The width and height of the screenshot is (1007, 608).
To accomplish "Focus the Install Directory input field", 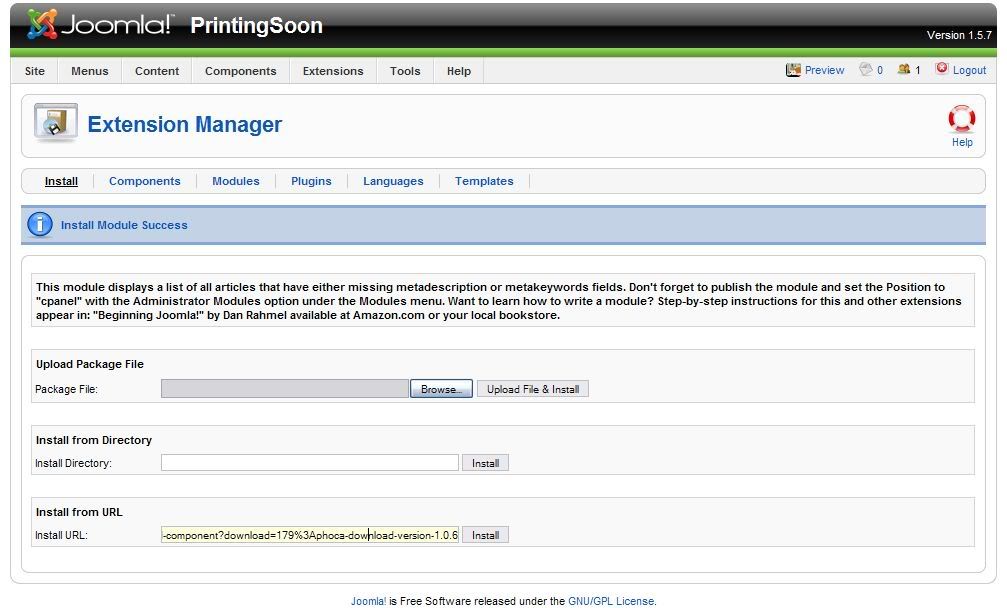I will click(x=310, y=462).
